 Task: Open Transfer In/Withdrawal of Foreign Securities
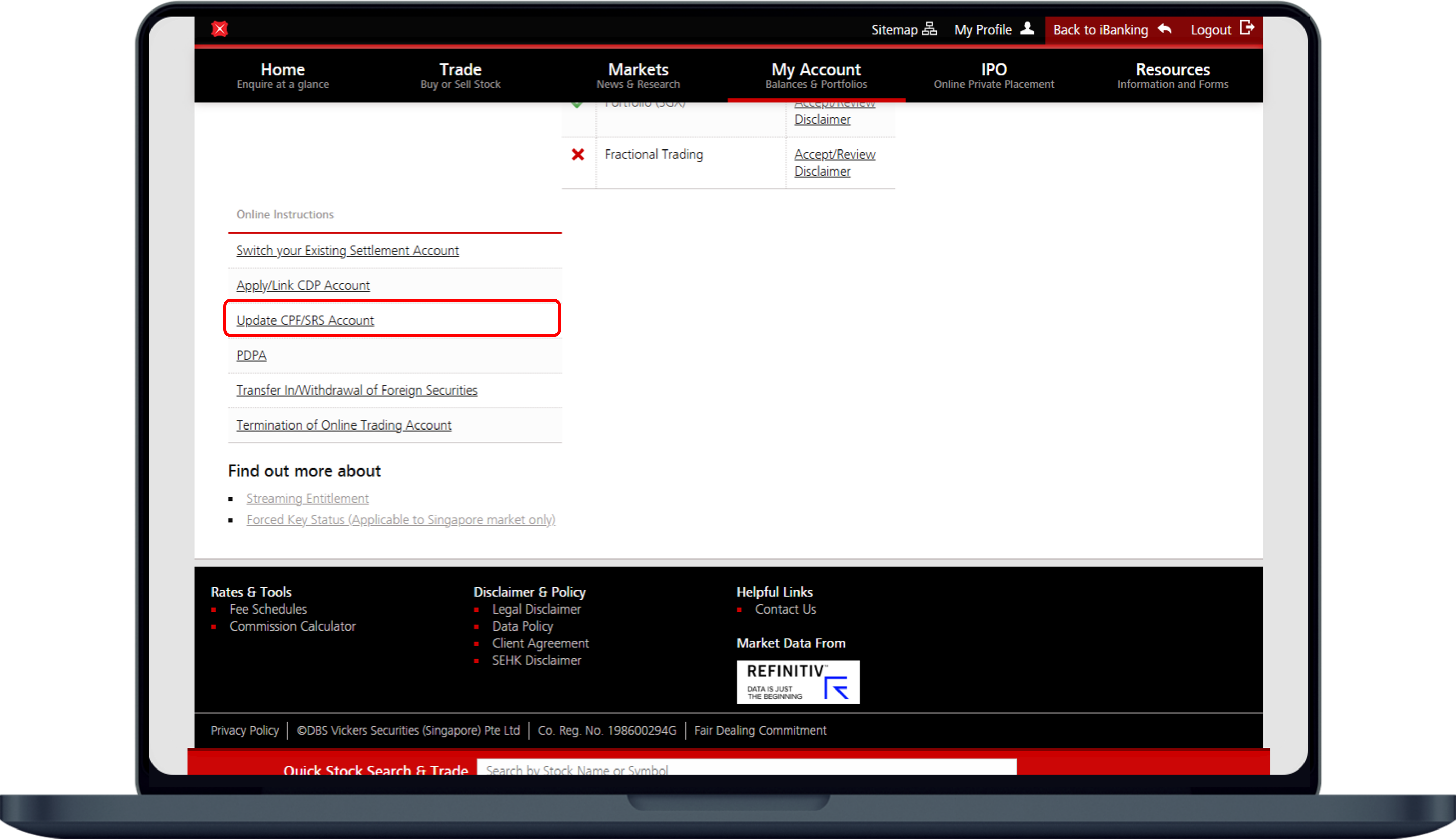[357, 390]
